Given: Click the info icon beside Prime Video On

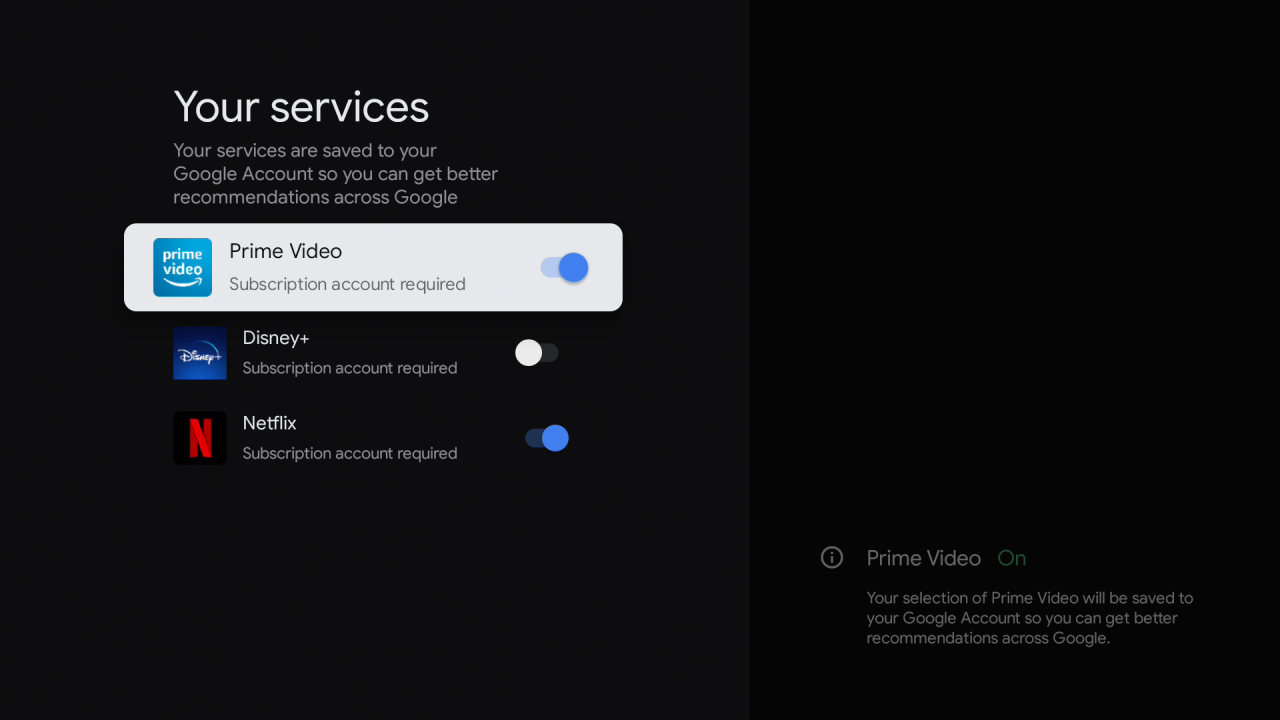Looking at the screenshot, I should pos(832,558).
